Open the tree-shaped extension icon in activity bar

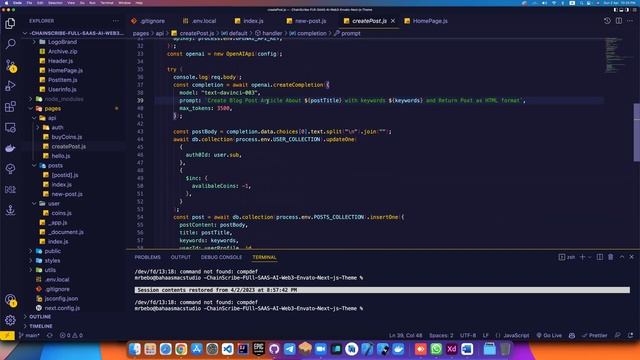coord(10,169)
